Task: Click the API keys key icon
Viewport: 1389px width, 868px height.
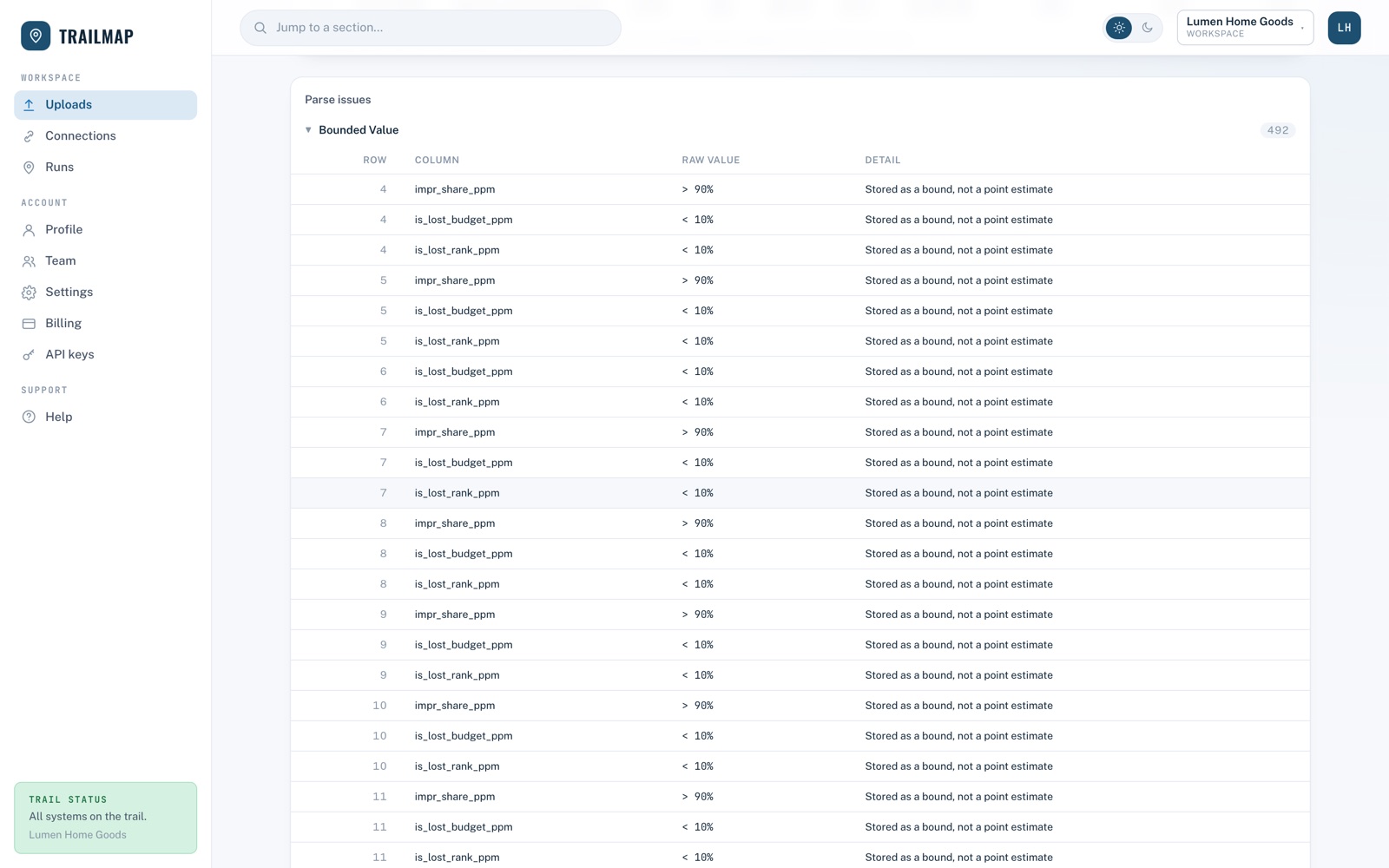Action: tap(29, 355)
